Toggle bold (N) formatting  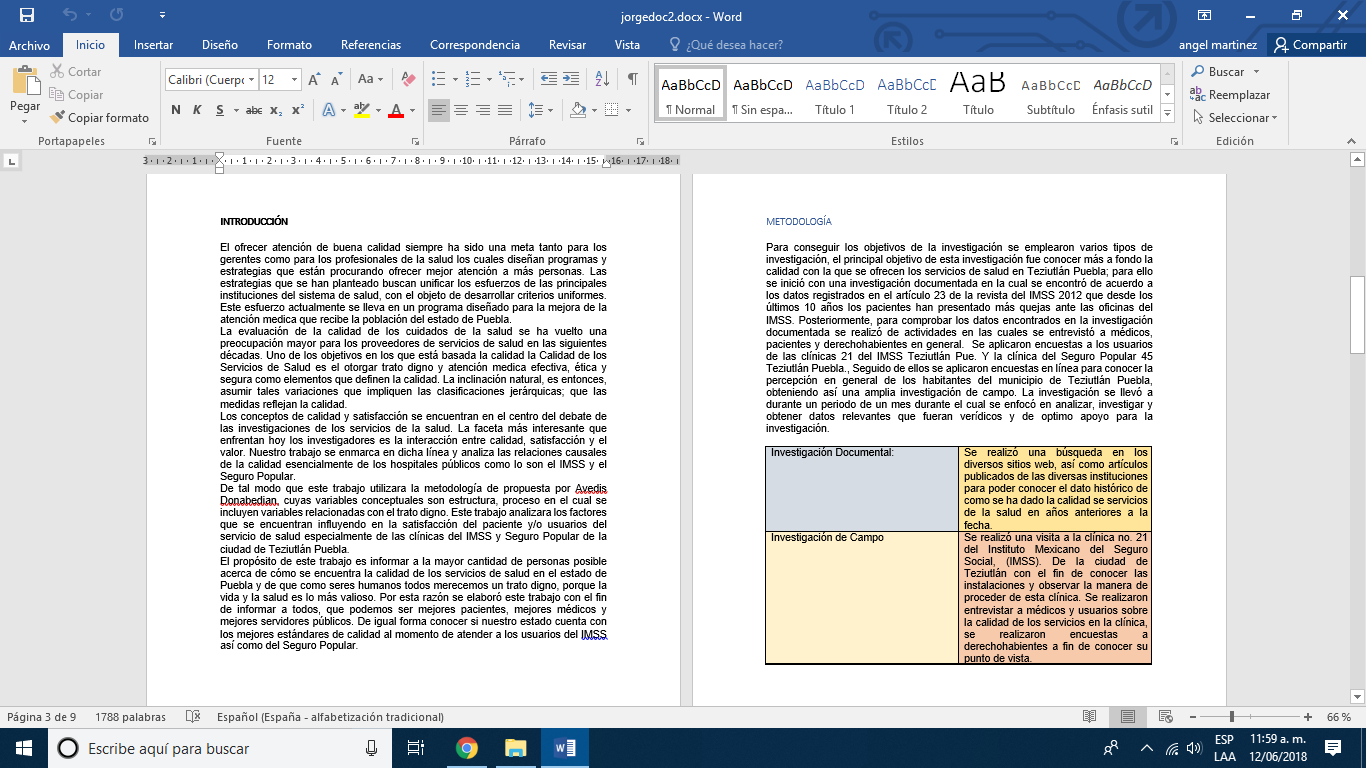(175, 110)
